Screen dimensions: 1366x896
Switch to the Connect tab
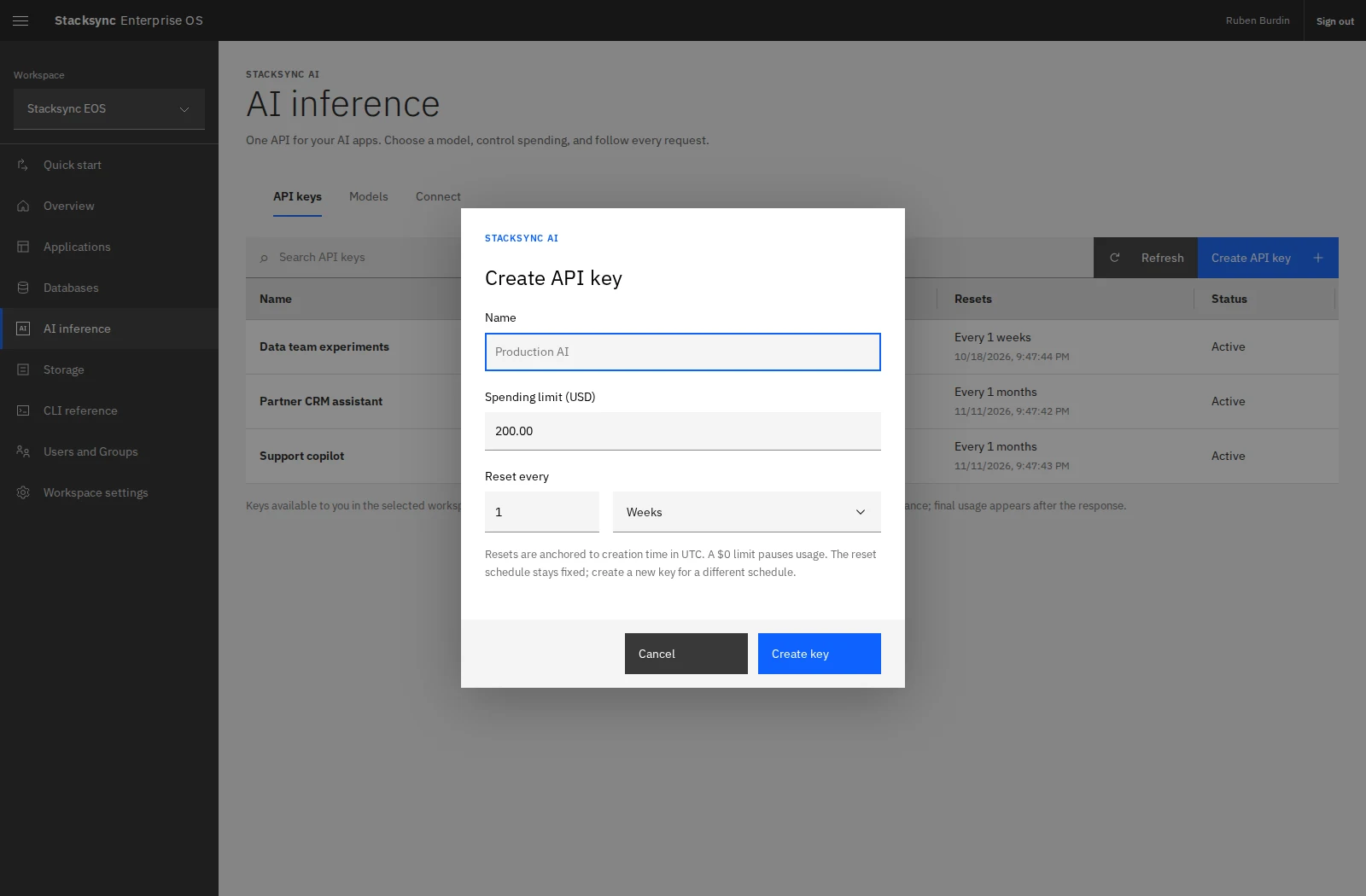[438, 196]
